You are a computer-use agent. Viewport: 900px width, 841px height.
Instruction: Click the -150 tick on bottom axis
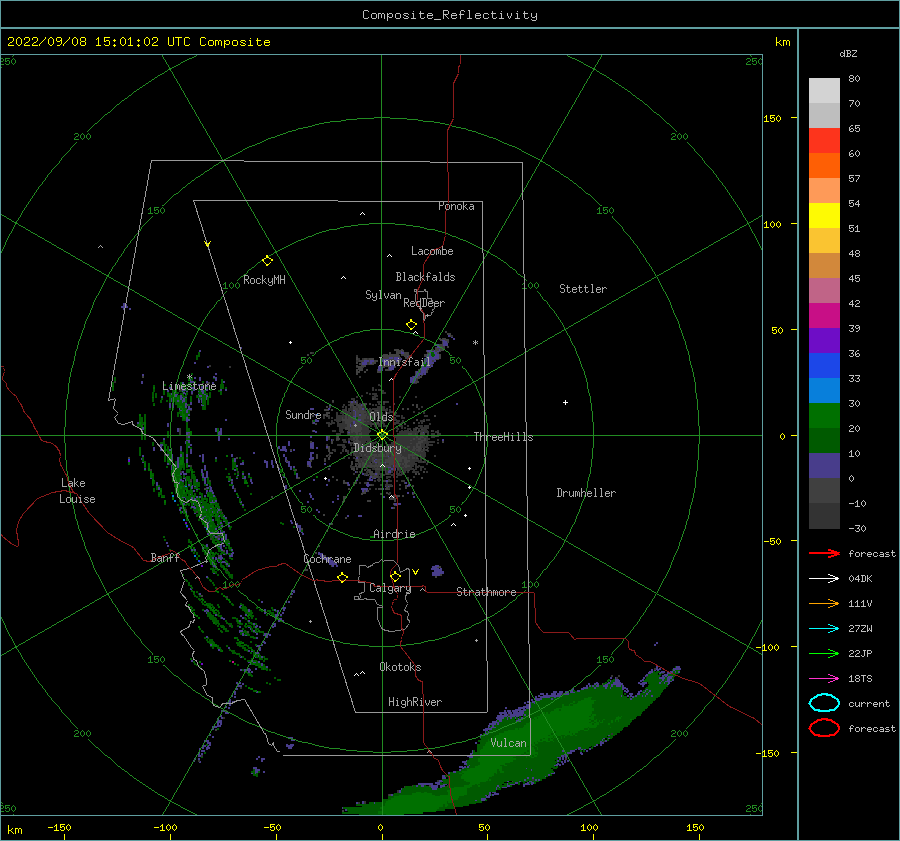[x=59, y=827]
